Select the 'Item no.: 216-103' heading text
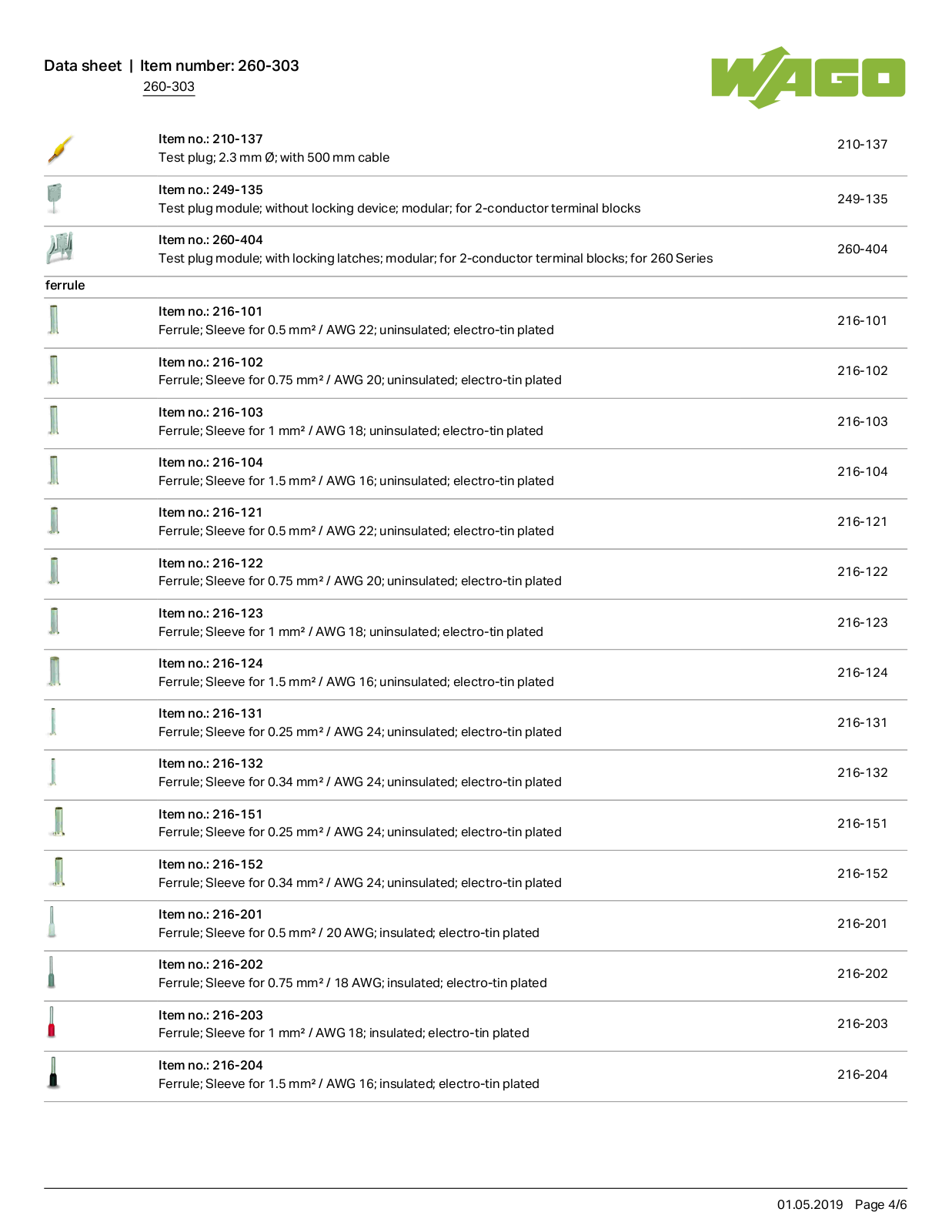This screenshot has height=1232, width=952. [211, 413]
